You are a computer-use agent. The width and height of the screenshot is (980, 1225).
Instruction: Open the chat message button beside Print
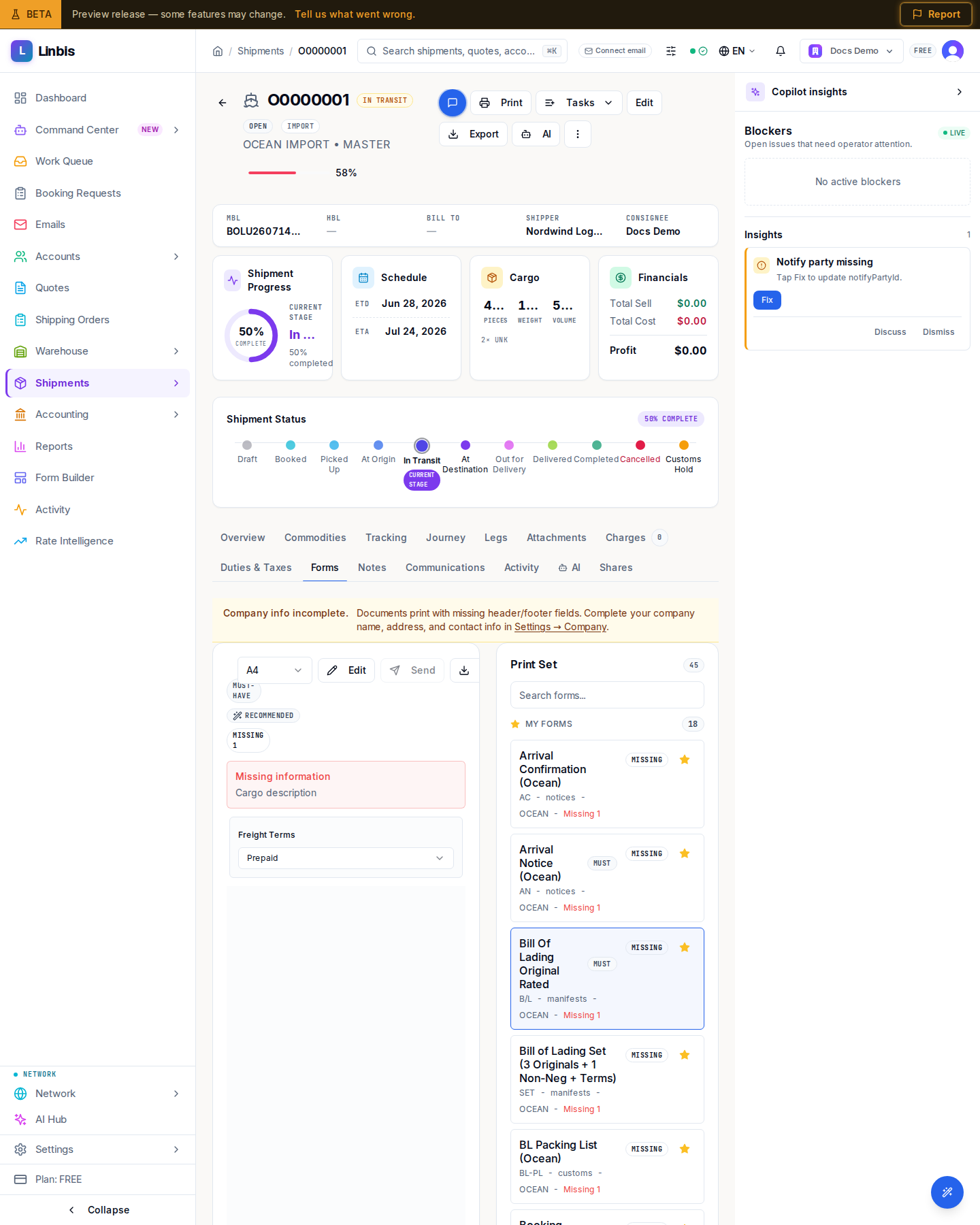point(453,103)
